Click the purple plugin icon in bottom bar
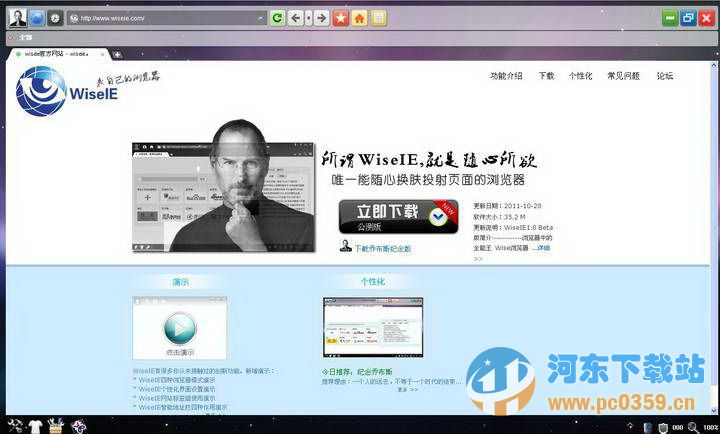 (79, 426)
